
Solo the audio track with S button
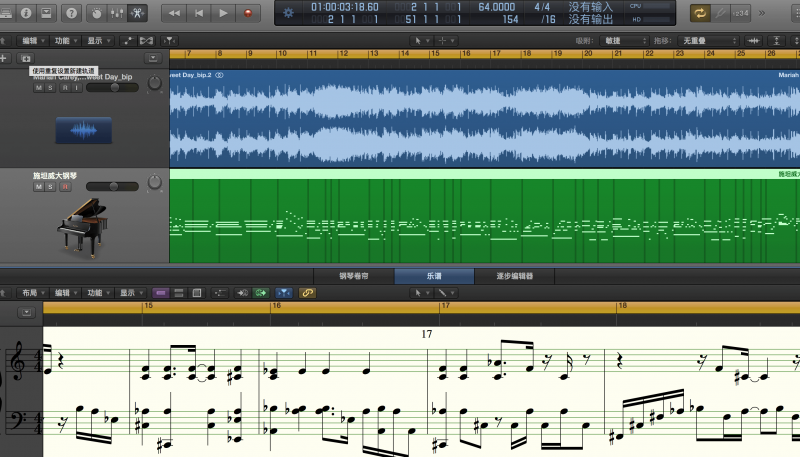[x=52, y=88]
